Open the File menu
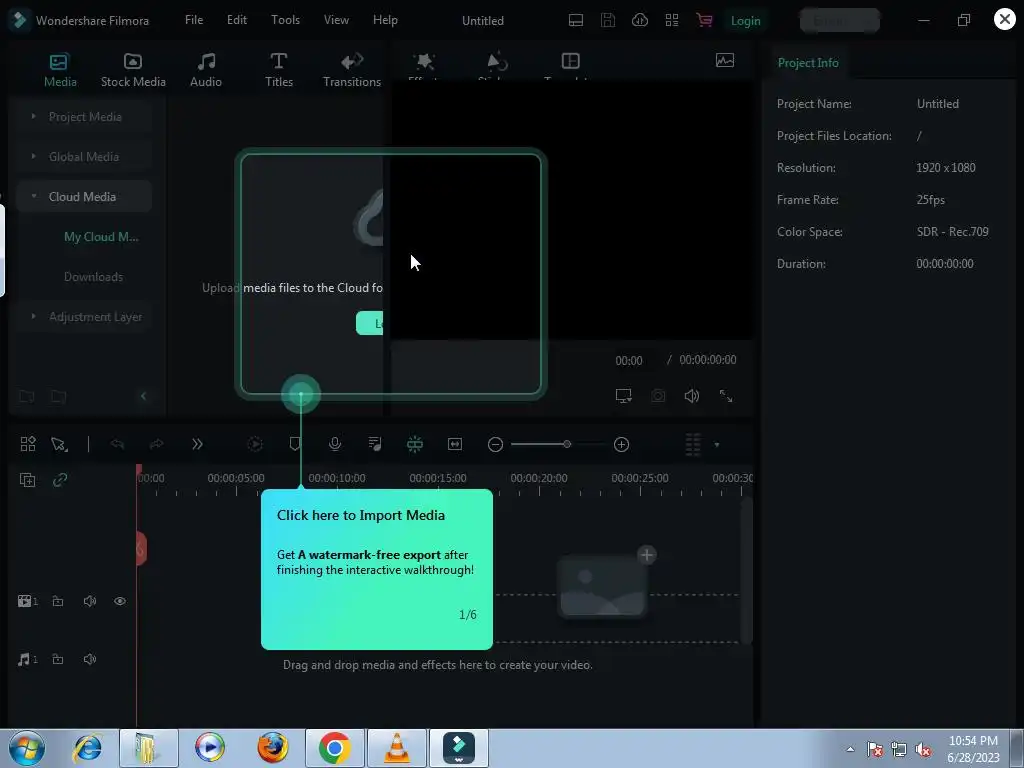1024x768 pixels. point(194,20)
